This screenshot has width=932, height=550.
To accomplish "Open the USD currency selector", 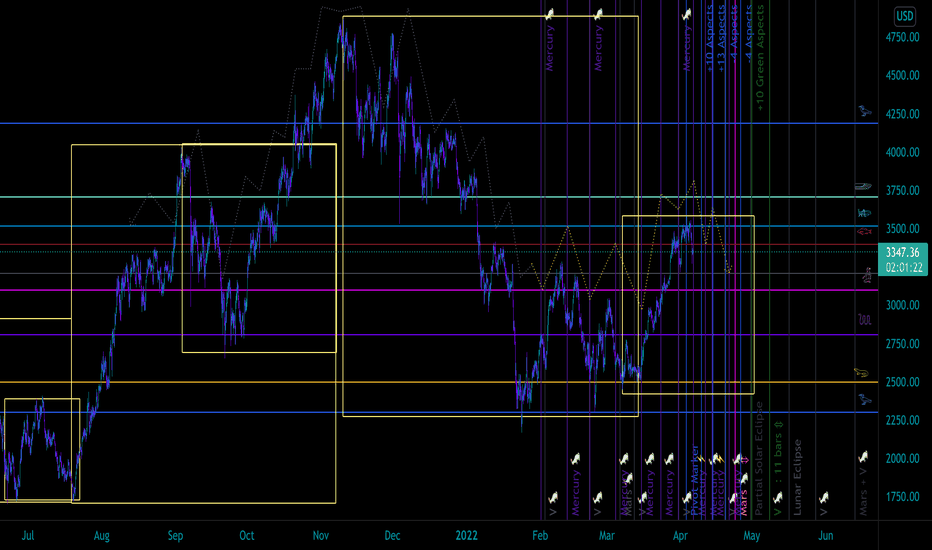I will 905,16.
